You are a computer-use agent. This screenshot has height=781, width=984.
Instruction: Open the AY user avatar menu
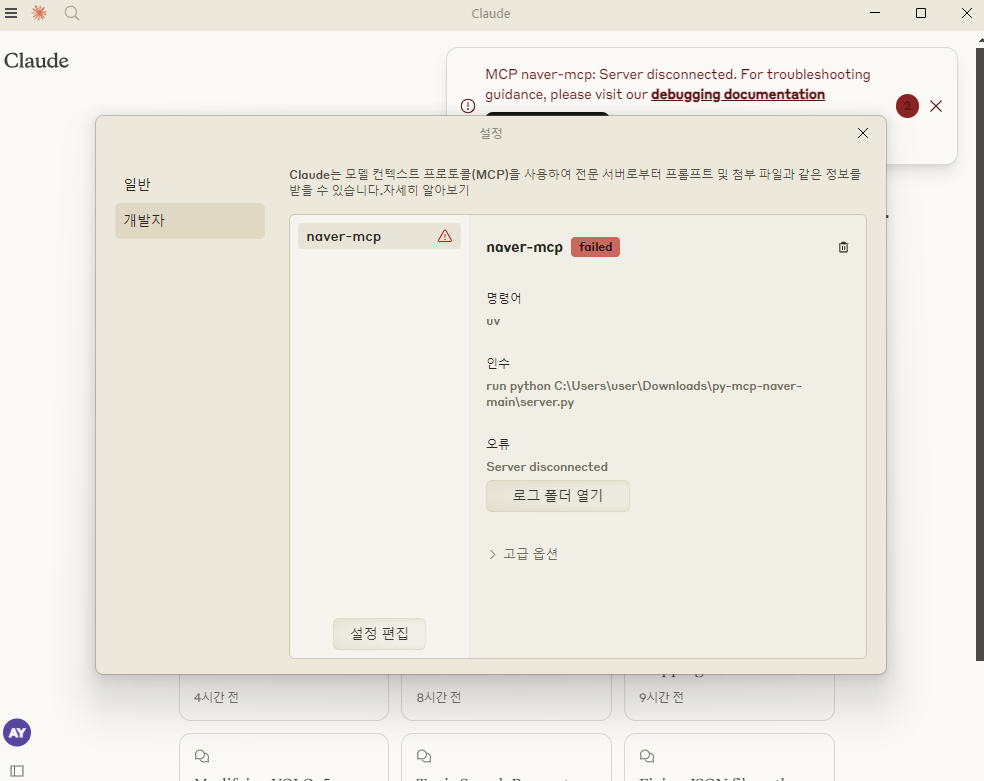pos(17,732)
